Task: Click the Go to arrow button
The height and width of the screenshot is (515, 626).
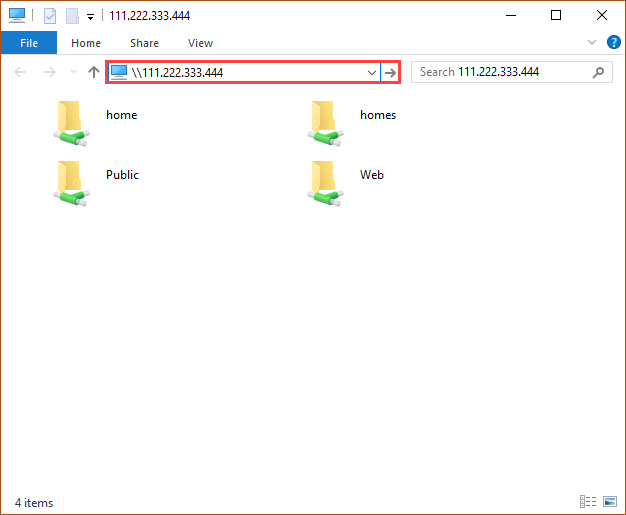Action: 390,73
